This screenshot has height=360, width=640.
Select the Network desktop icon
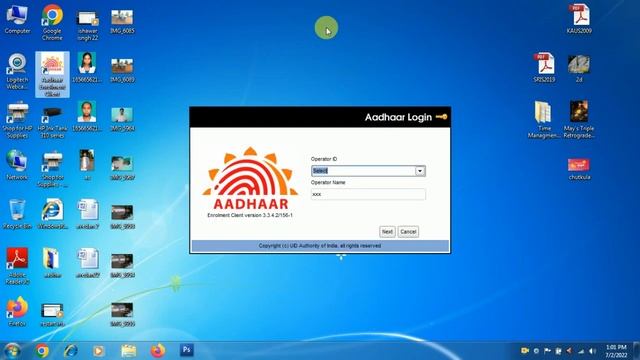pyautogui.click(x=17, y=165)
